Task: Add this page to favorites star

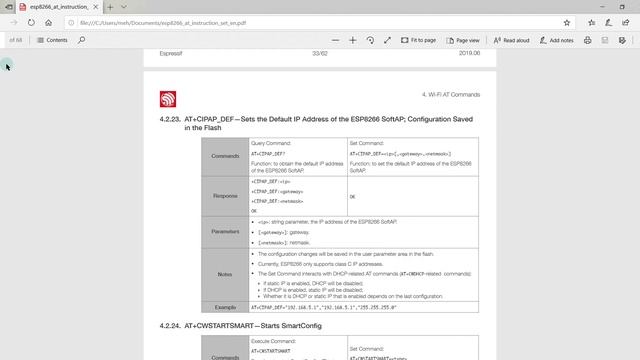Action: pos(567,23)
